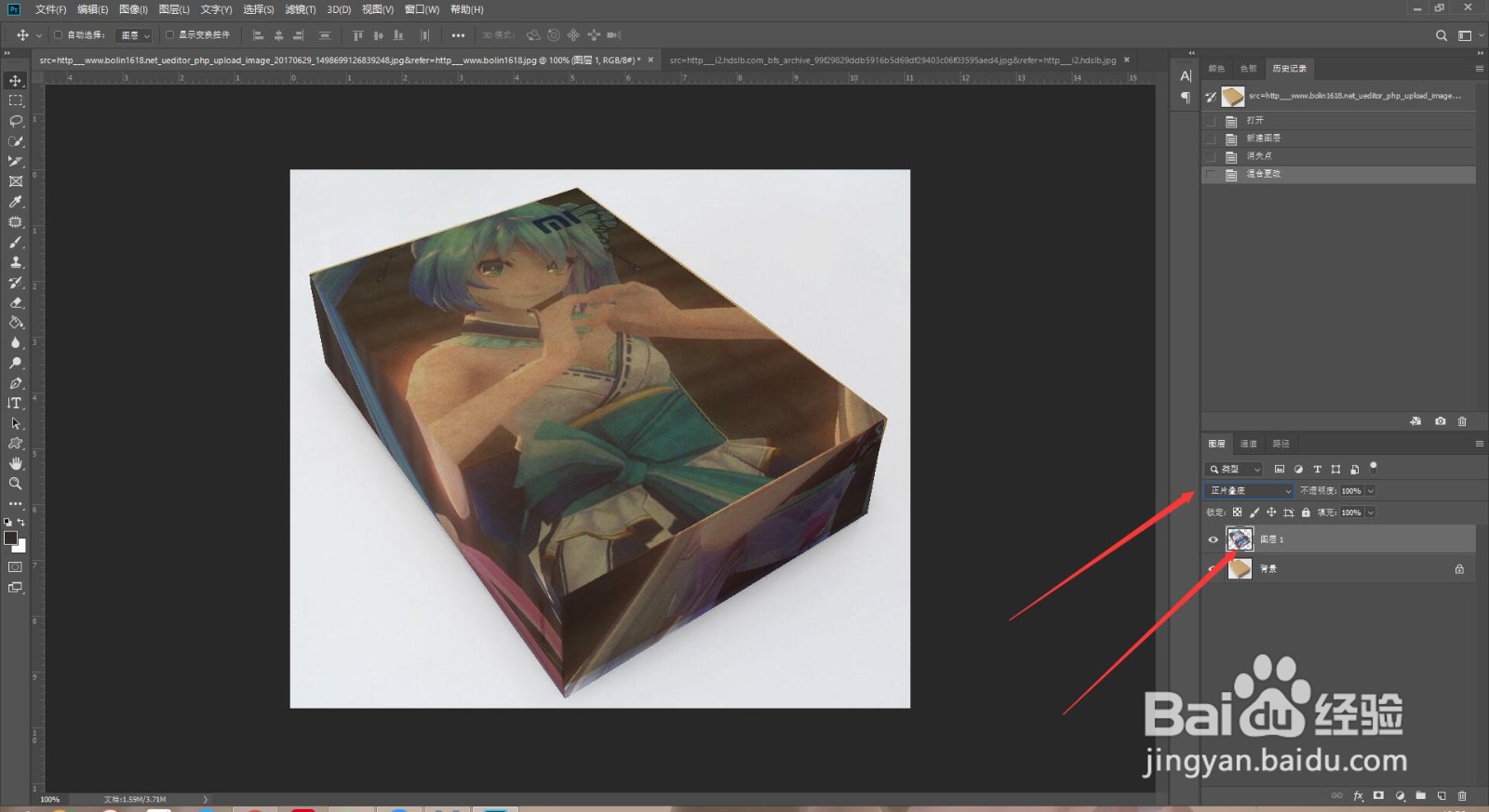The width and height of the screenshot is (1489, 812).
Task: Select the Horizontal Type tool
Action: [x=16, y=404]
